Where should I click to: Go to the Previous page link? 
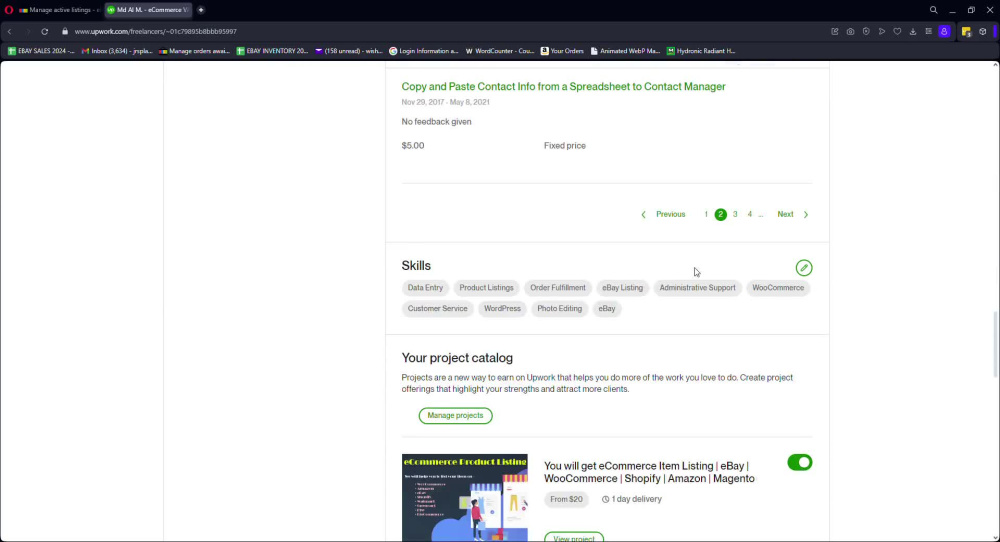tap(670, 215)
